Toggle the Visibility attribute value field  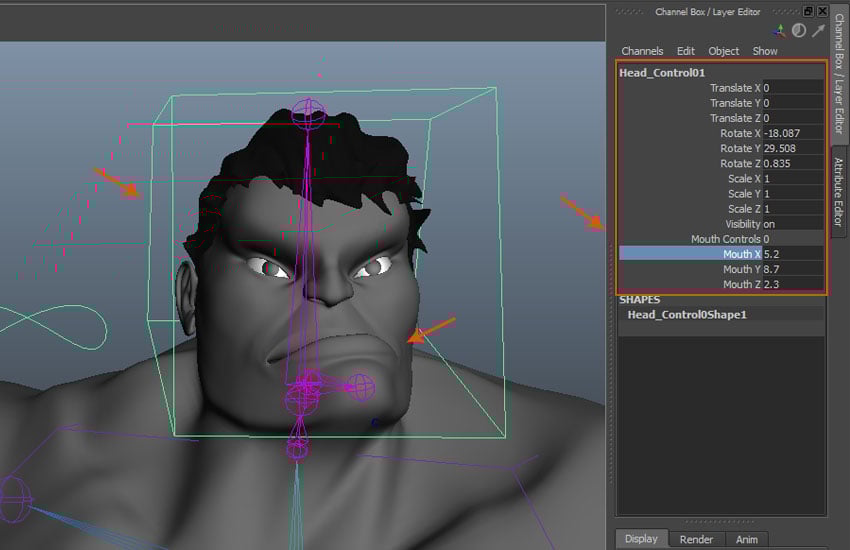pyautogui.click(x=792, y=224)
